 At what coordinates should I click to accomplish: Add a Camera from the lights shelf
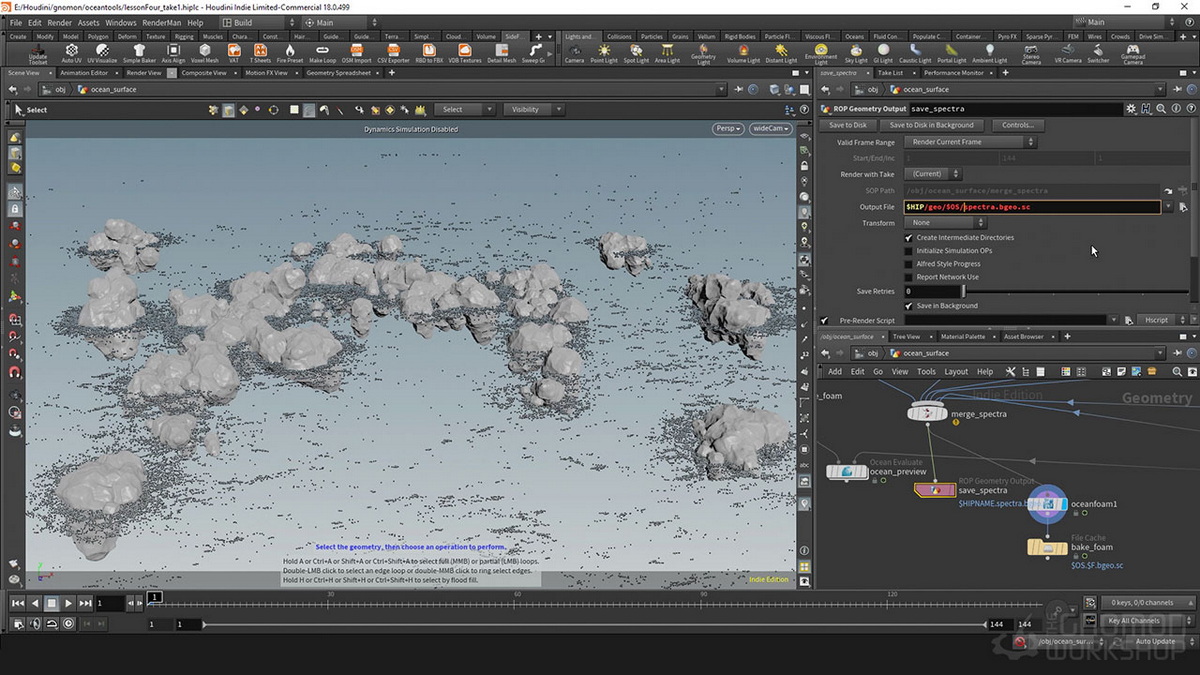tap(574, 52)
